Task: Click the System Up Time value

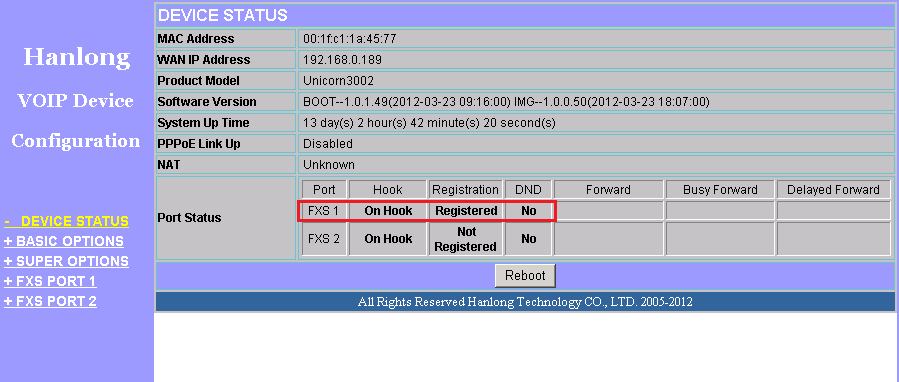Action: pos(429,123)
